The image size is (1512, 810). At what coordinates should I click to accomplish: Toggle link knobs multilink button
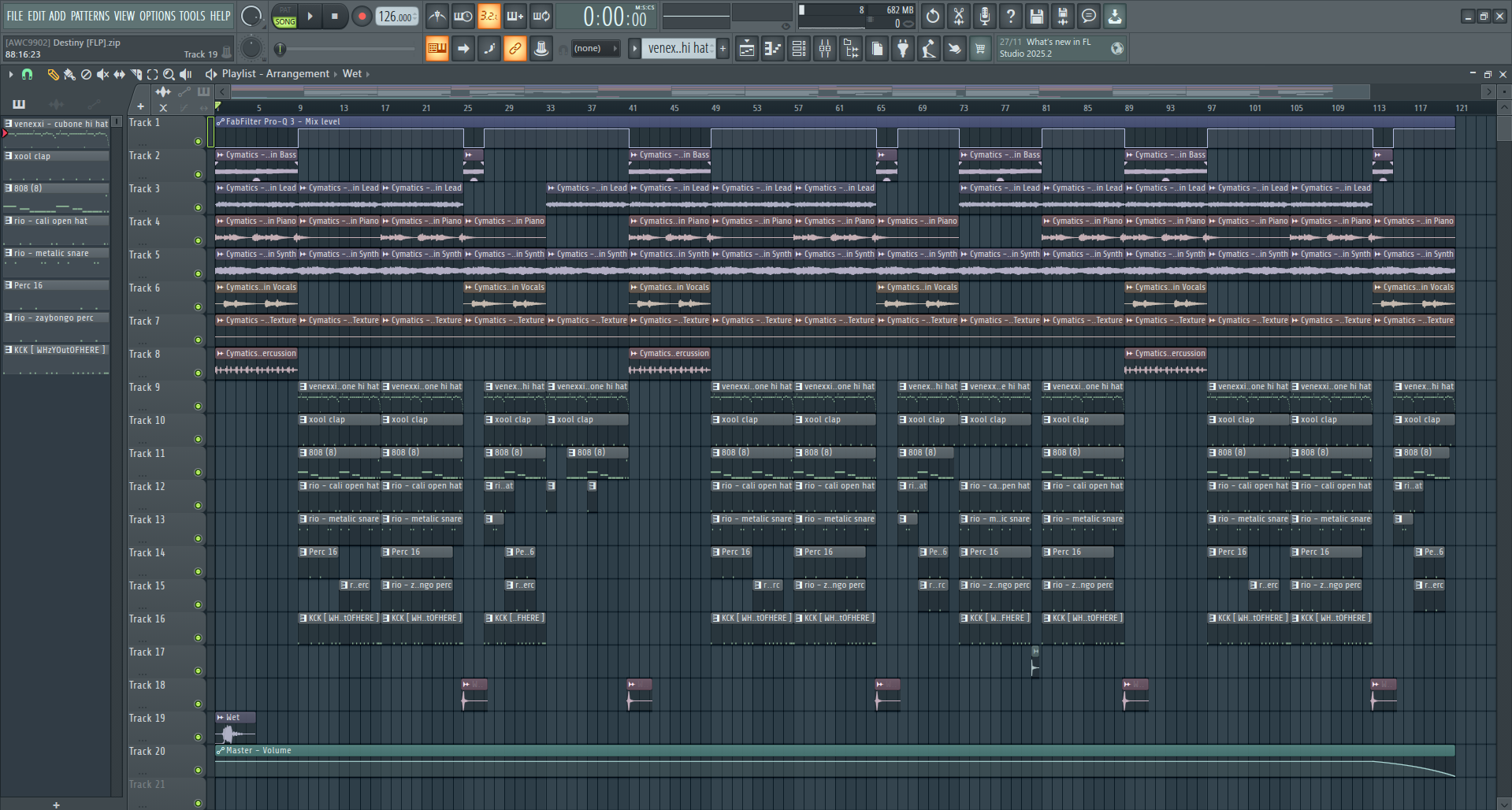(x=515, y=48)
